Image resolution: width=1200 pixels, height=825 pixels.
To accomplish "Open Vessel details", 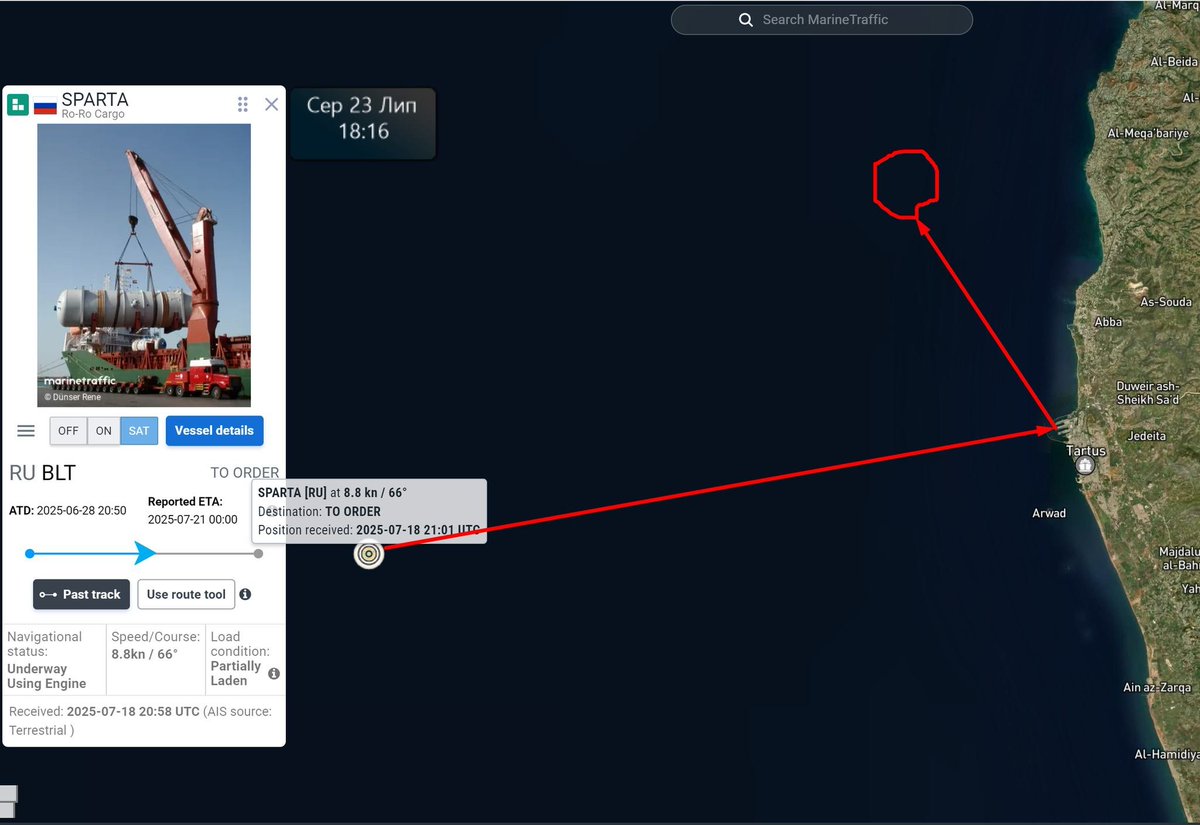I will (214, 431).
